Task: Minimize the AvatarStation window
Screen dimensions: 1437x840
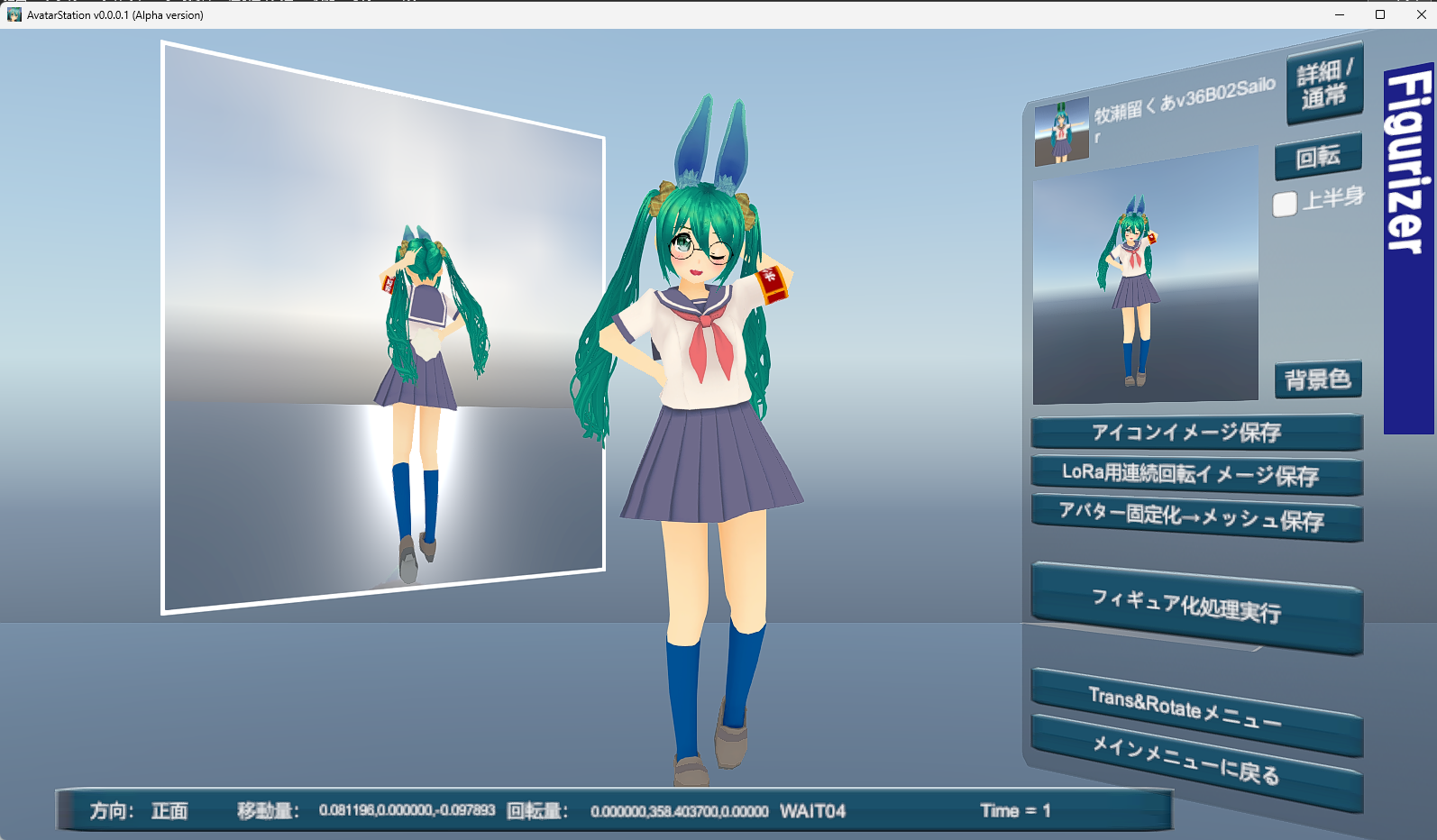Action: tap(1339, 14)
